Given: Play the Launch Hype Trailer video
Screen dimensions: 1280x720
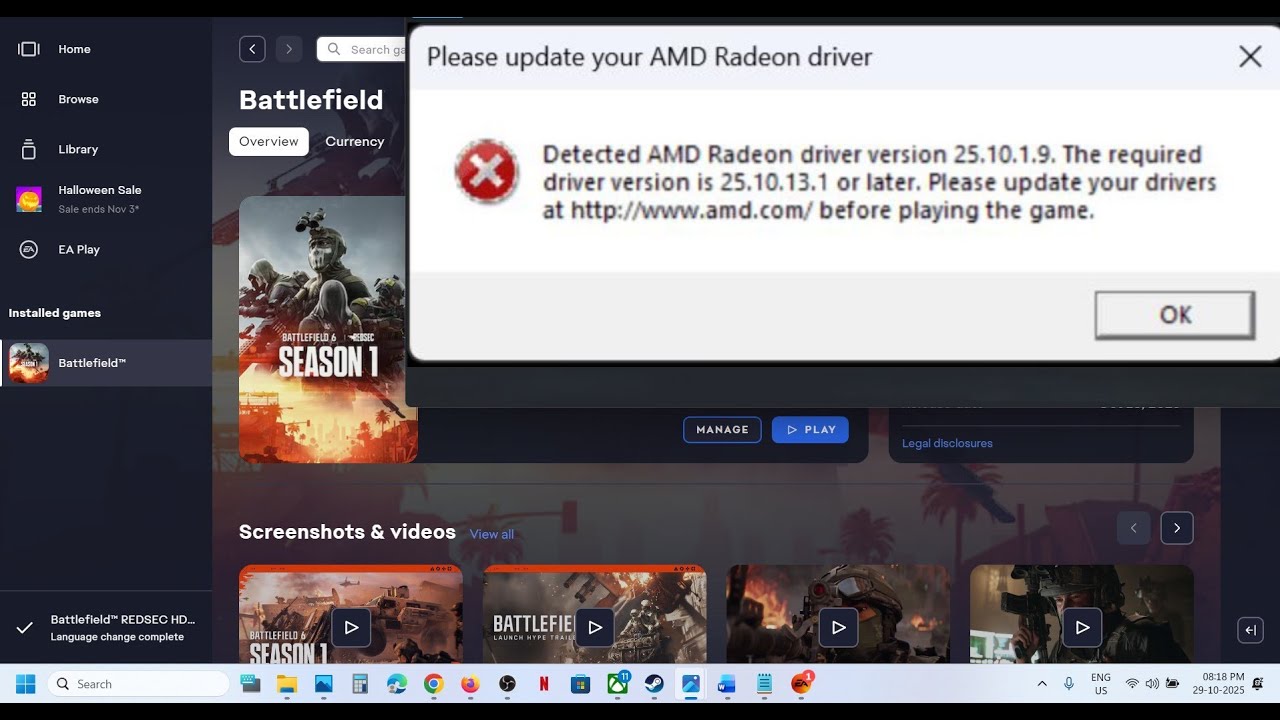Looking at the screenshot, I should pos(595,627).
